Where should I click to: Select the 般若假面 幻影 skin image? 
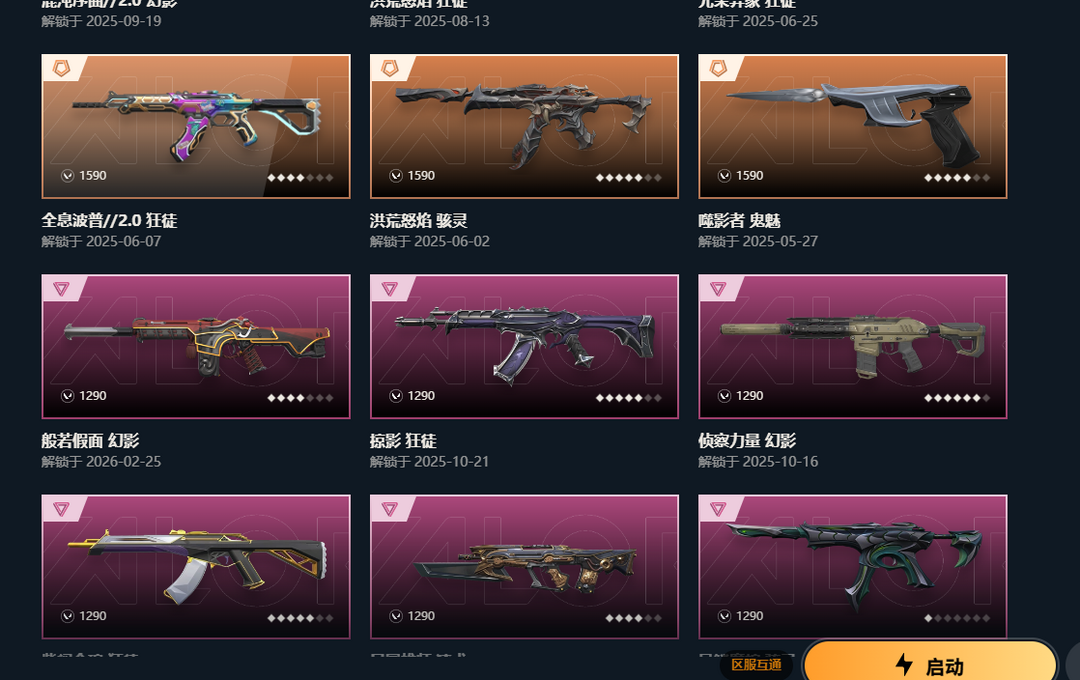[x=196, y=347]
